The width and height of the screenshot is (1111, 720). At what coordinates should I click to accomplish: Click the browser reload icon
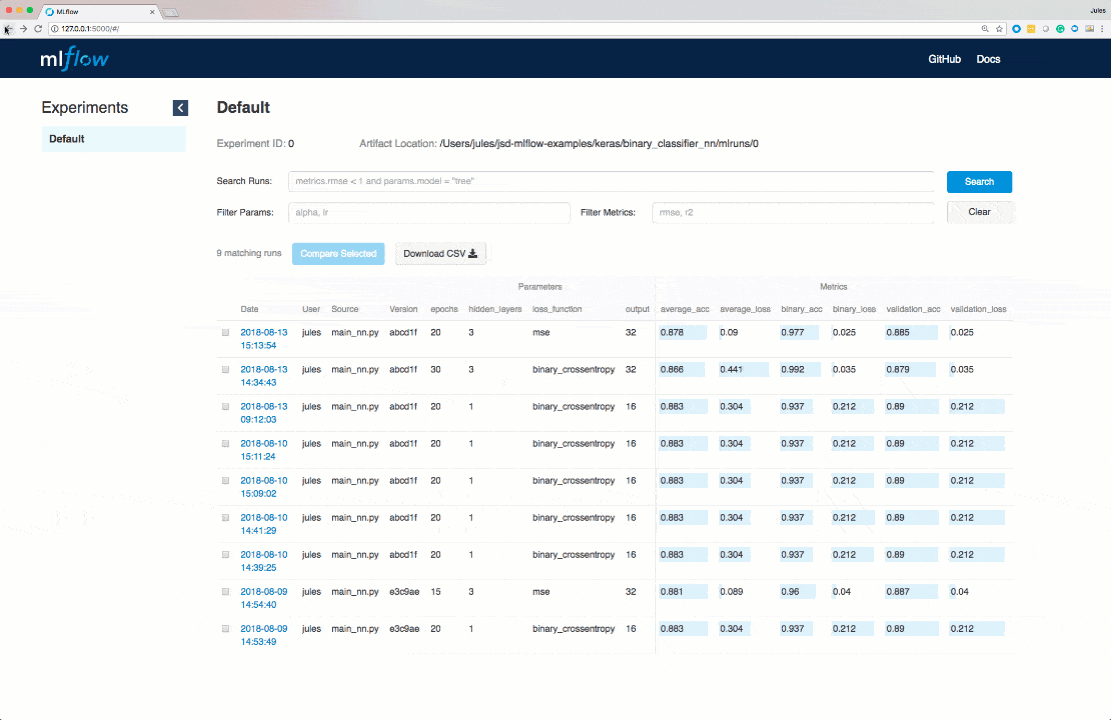pyautogui.click(x=38, y=29)
